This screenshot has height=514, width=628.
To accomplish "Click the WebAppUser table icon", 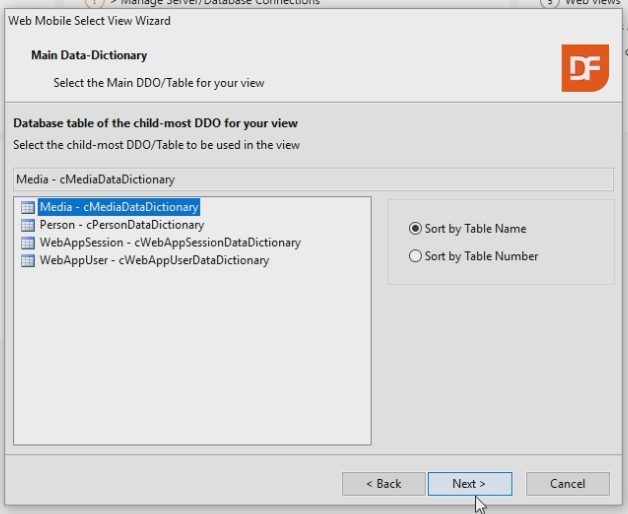I will pos(28,261).
